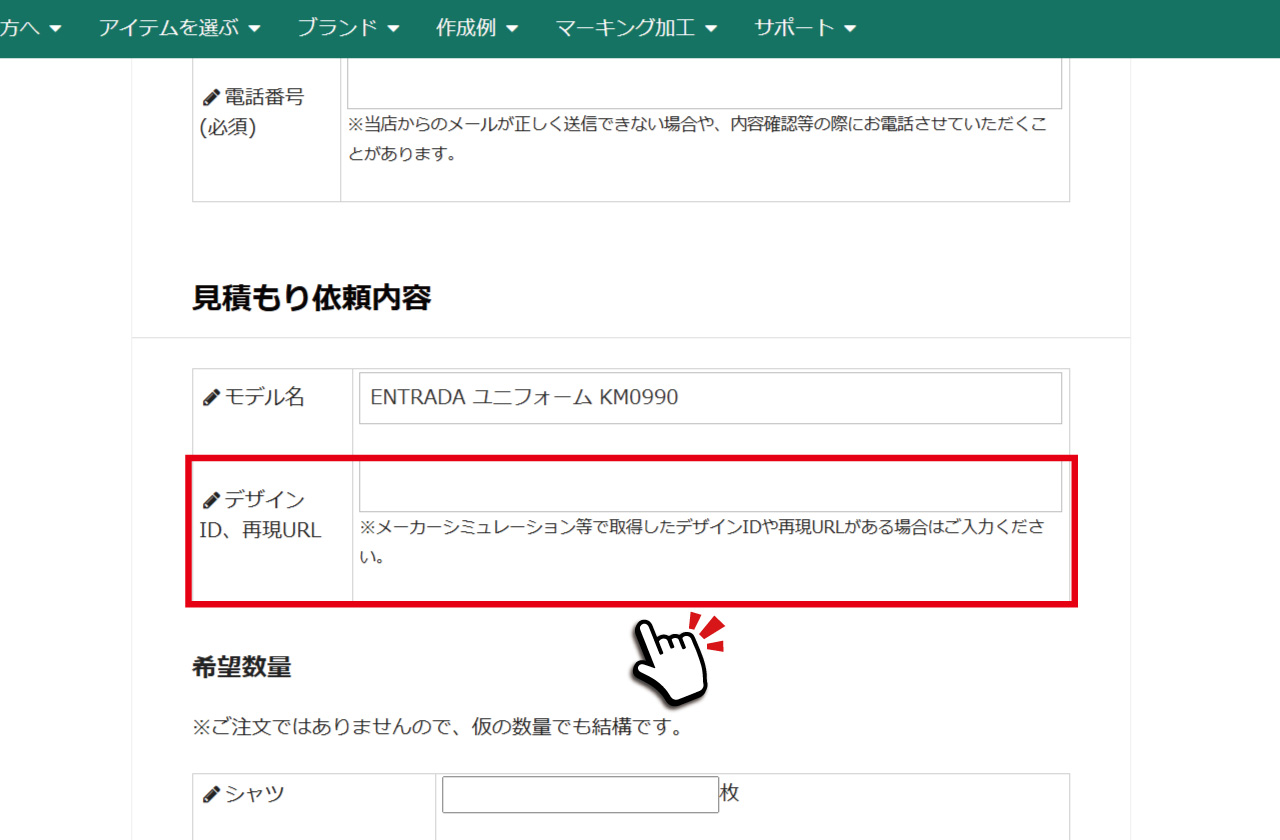Expand the 方へ dropdown arrow

click(55, 29)
